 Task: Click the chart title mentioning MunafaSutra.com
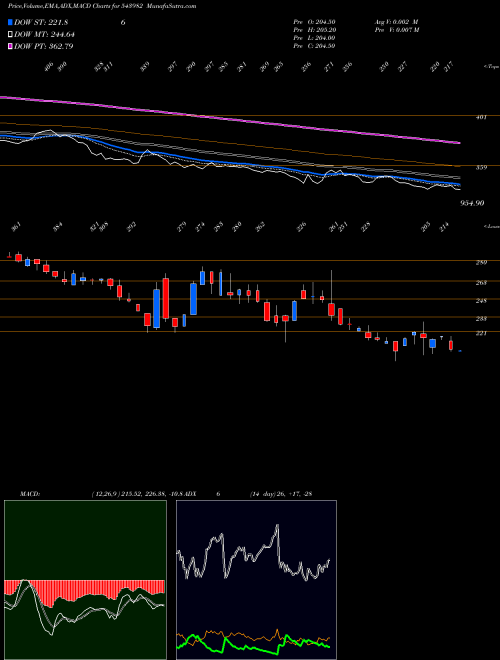[102, 6]
